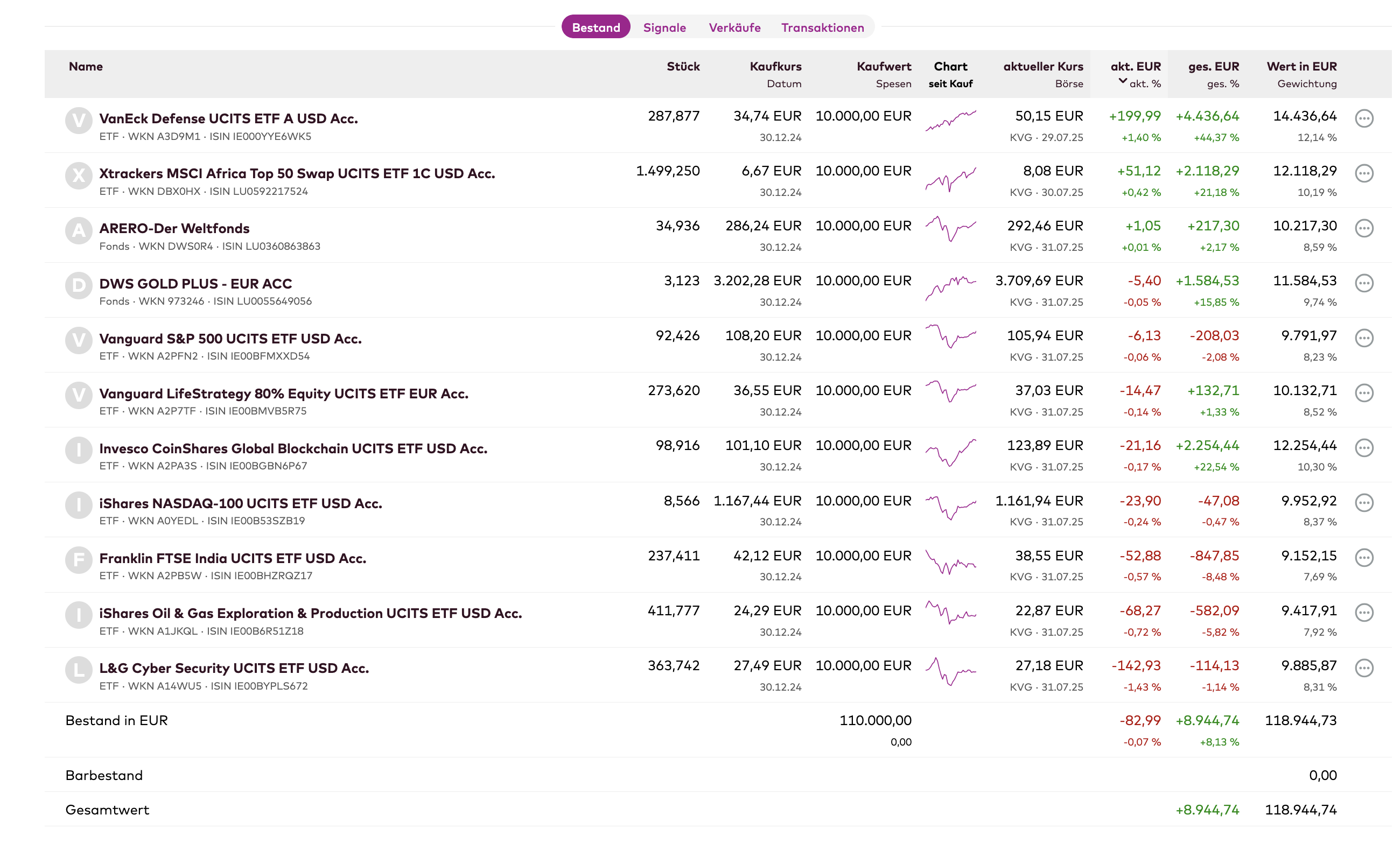Sort table by Name column header
Screen dimensions: 1400x843
pos(86,66)
